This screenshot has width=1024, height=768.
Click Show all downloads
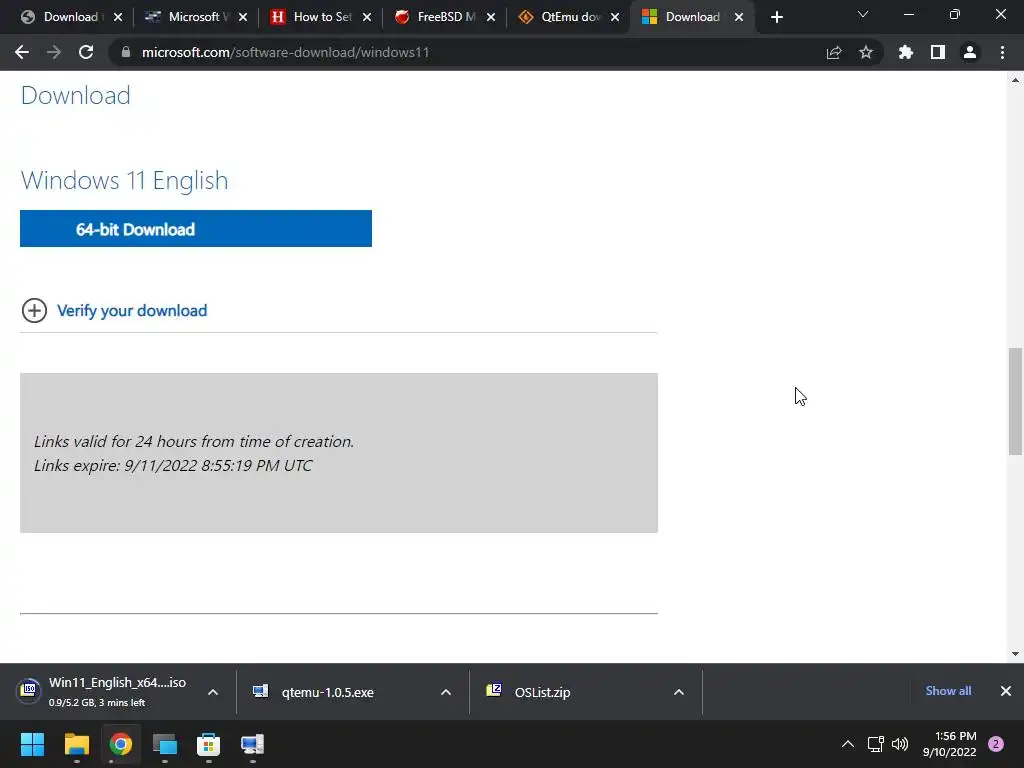[948, 691]
